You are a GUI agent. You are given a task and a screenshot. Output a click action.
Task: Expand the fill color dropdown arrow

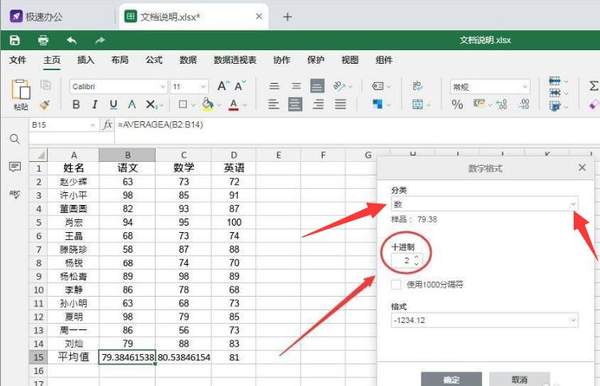pyautogui.click(x=219, y=105)
